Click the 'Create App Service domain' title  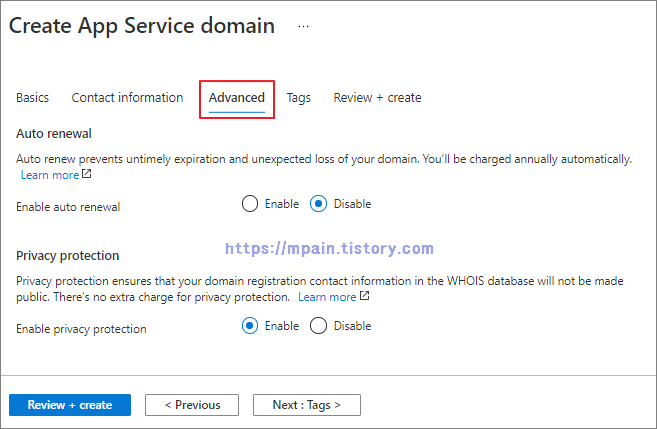click(x=142, y=26)
